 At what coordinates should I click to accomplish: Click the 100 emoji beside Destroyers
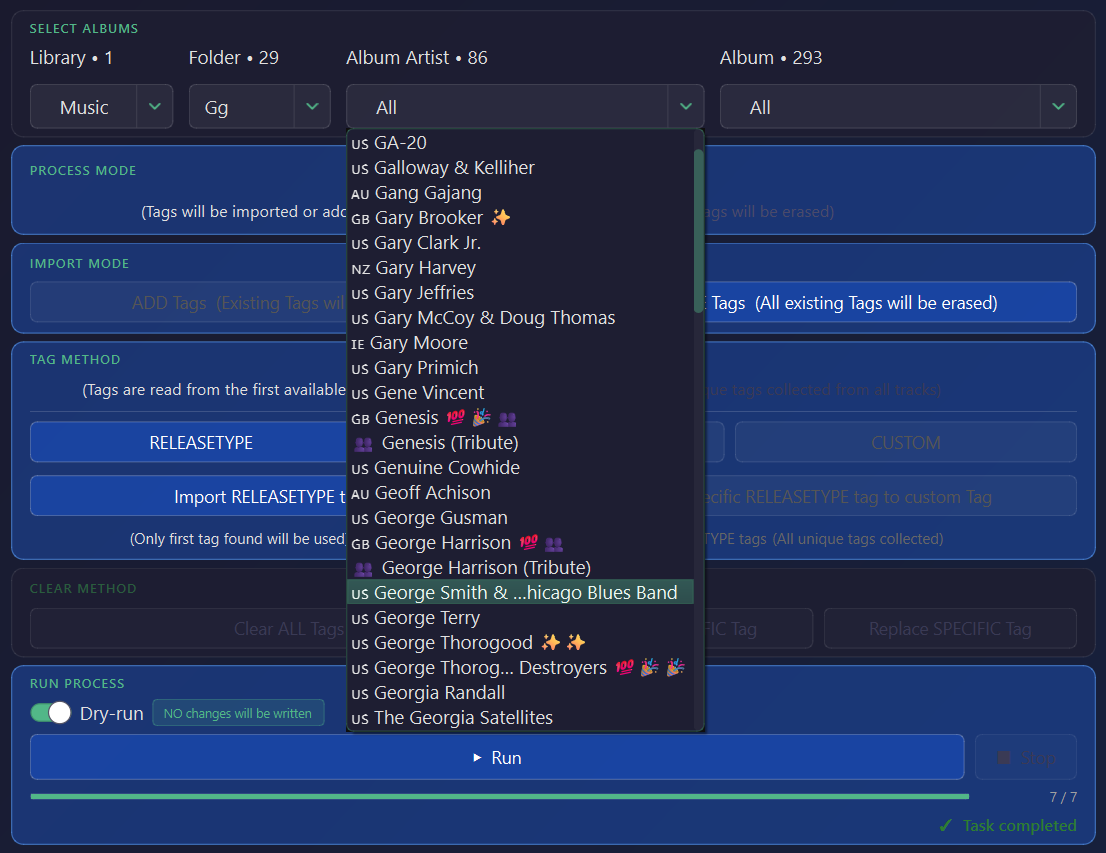click(x=624, y=667)
